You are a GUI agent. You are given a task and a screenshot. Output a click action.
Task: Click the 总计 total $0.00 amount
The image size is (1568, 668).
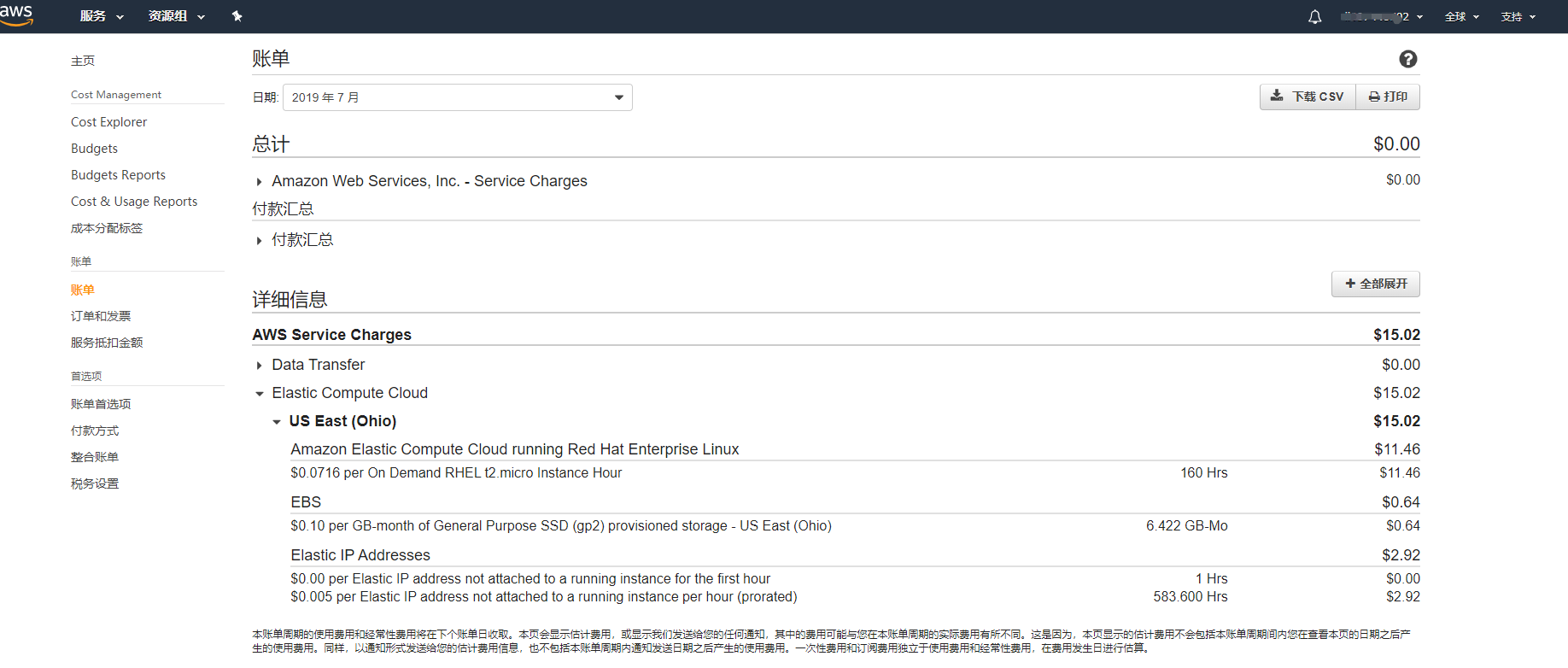[1396, 144]
